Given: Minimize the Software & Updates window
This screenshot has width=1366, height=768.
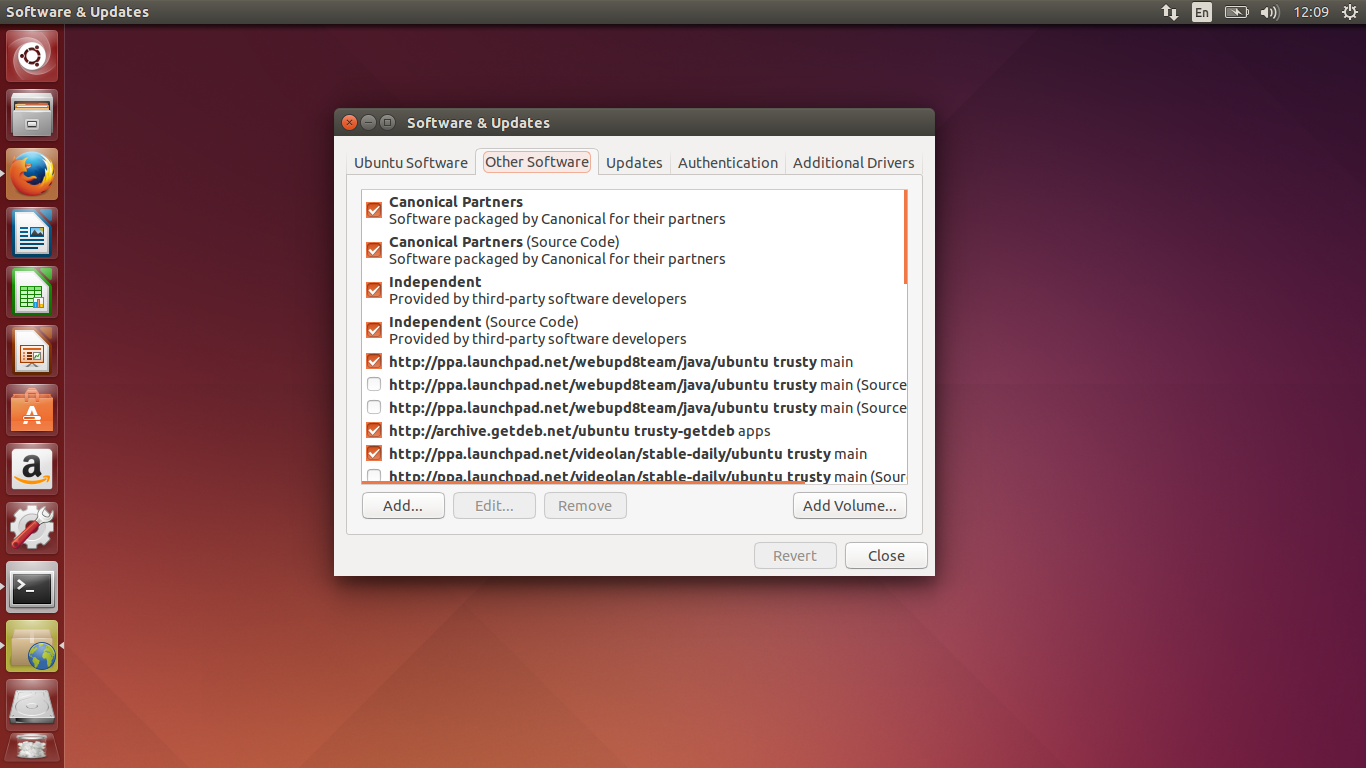Looking at the screenshot, I should coord(368,122).
